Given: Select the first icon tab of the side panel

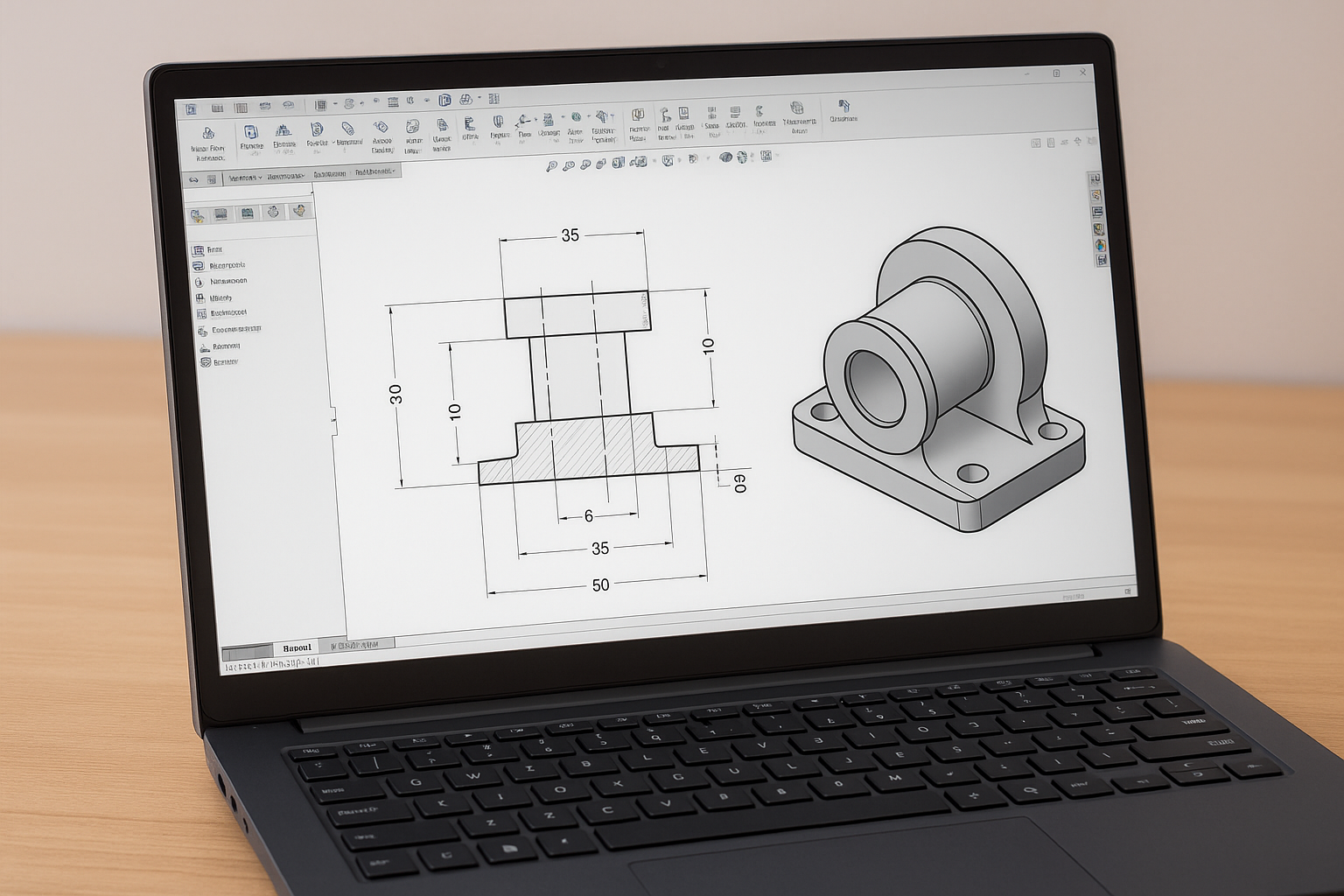Looking at the screenshot, I should click(198, 214).
